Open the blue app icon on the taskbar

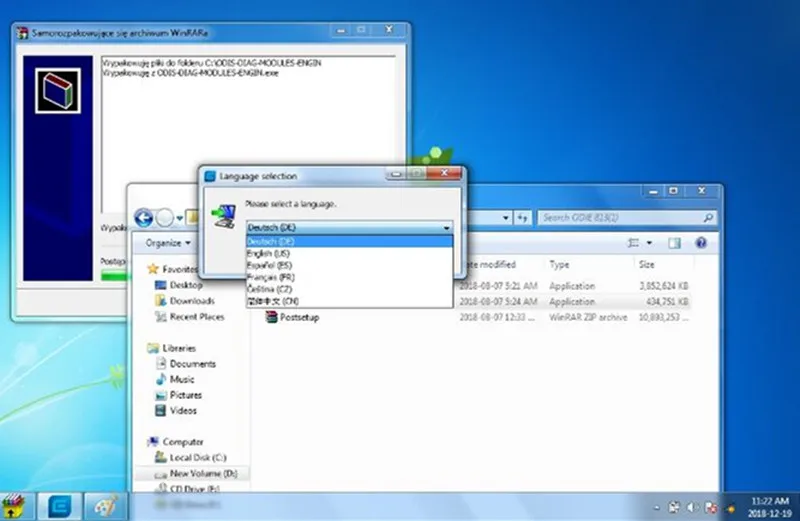click(x=59, y=507)
